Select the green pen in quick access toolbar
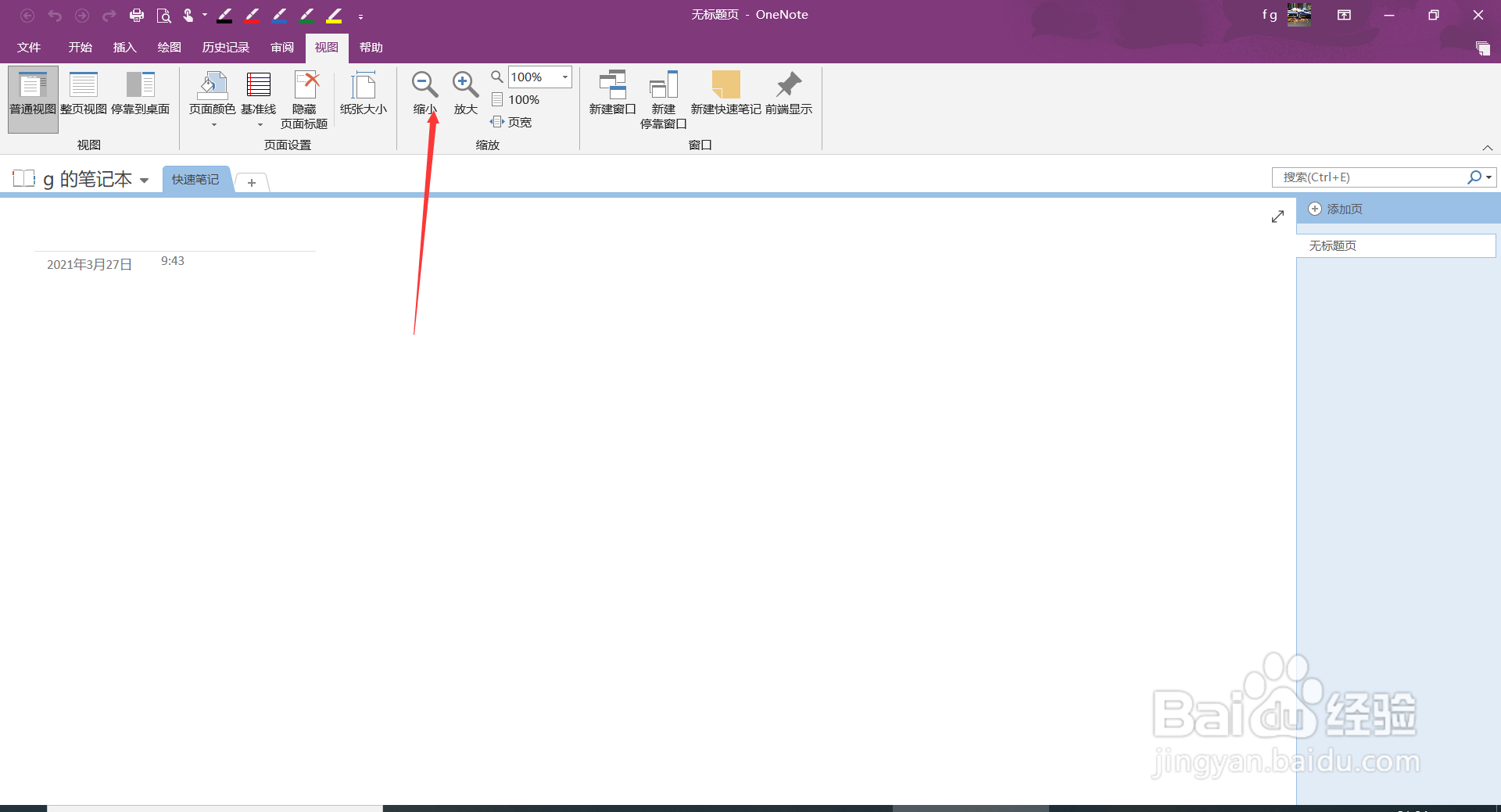1501x812 pixels. (307, 16)
